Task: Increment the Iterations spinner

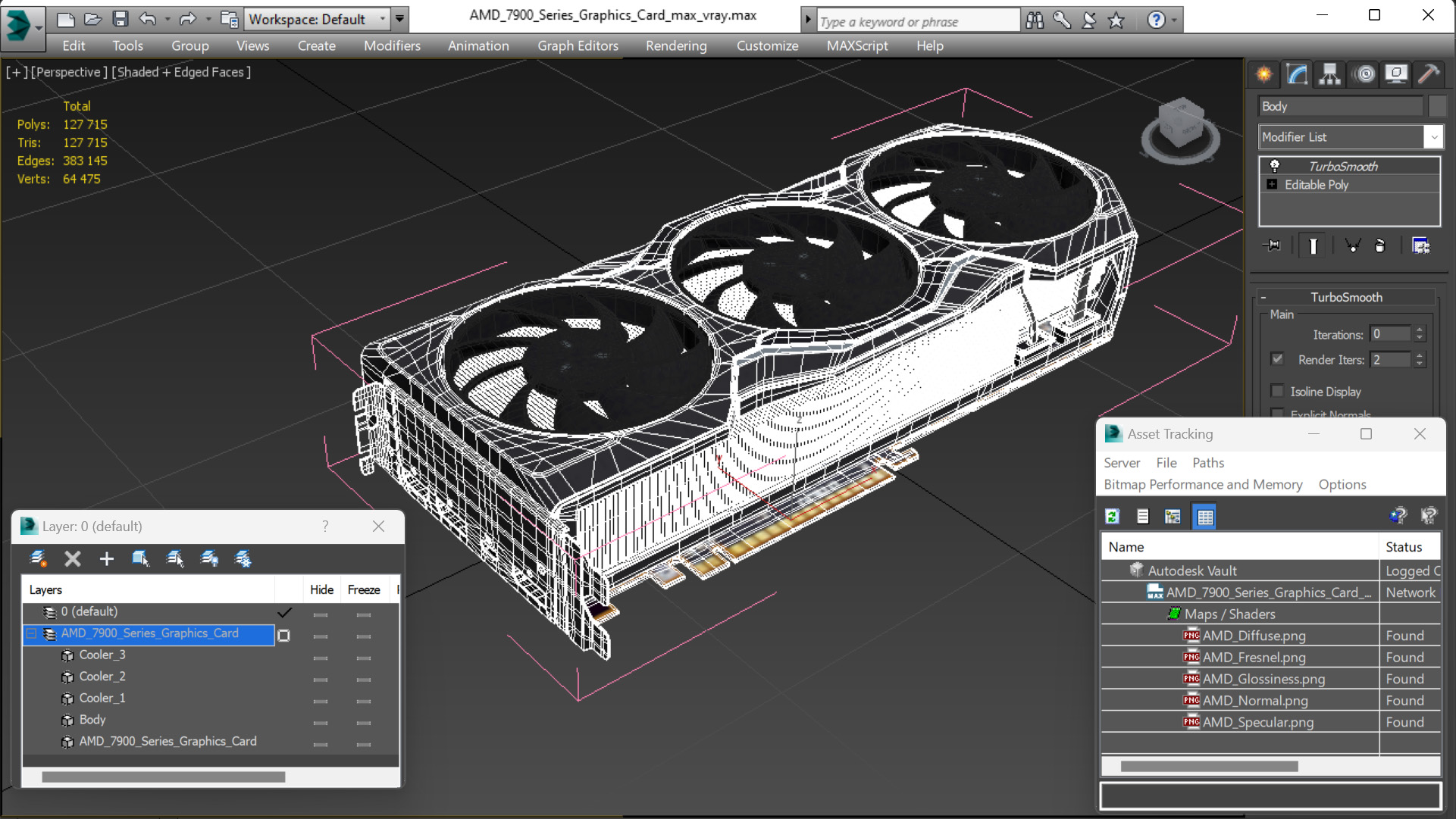Action: click(1420, 330)
